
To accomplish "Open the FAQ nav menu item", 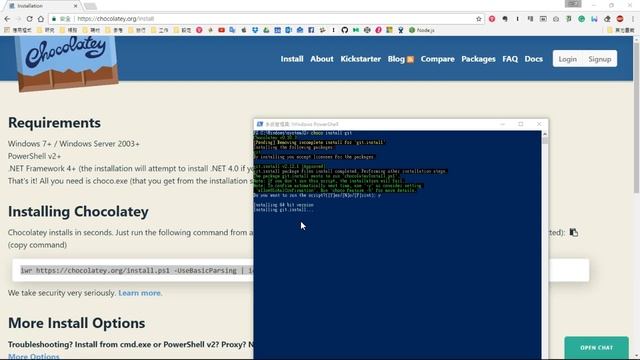I will (510, 59).
